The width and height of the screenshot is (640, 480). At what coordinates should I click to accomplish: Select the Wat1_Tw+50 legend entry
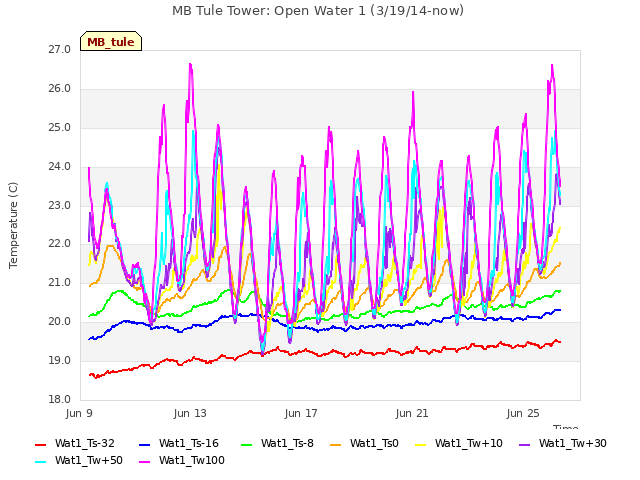tap(79, 460)
